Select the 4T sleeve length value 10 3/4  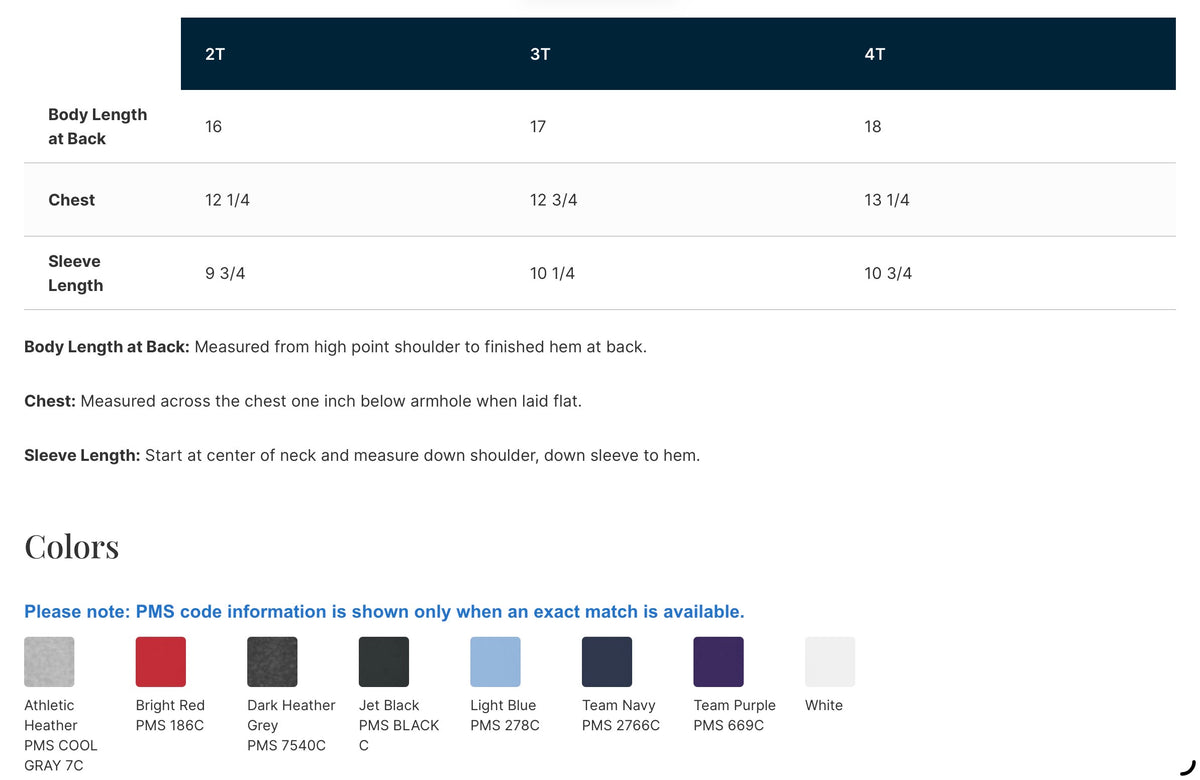tap(888, 273)
